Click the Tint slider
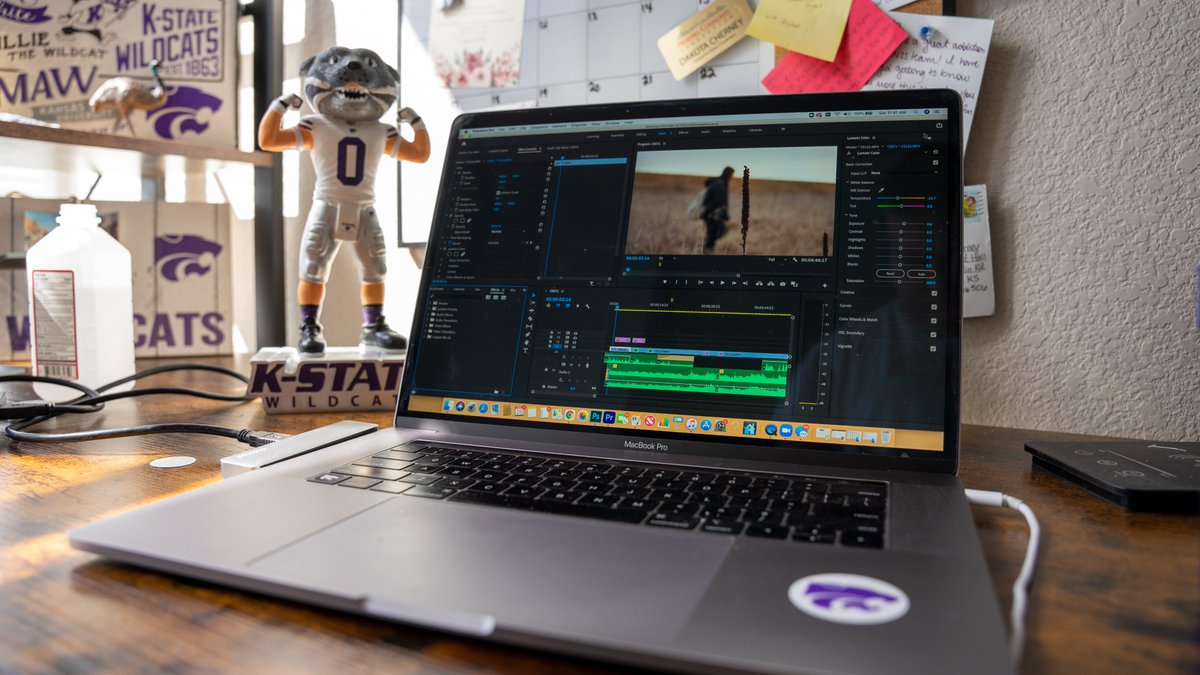Image resolution: width=1200 pixels, height=675 pixels. click(x=901, y=206)
